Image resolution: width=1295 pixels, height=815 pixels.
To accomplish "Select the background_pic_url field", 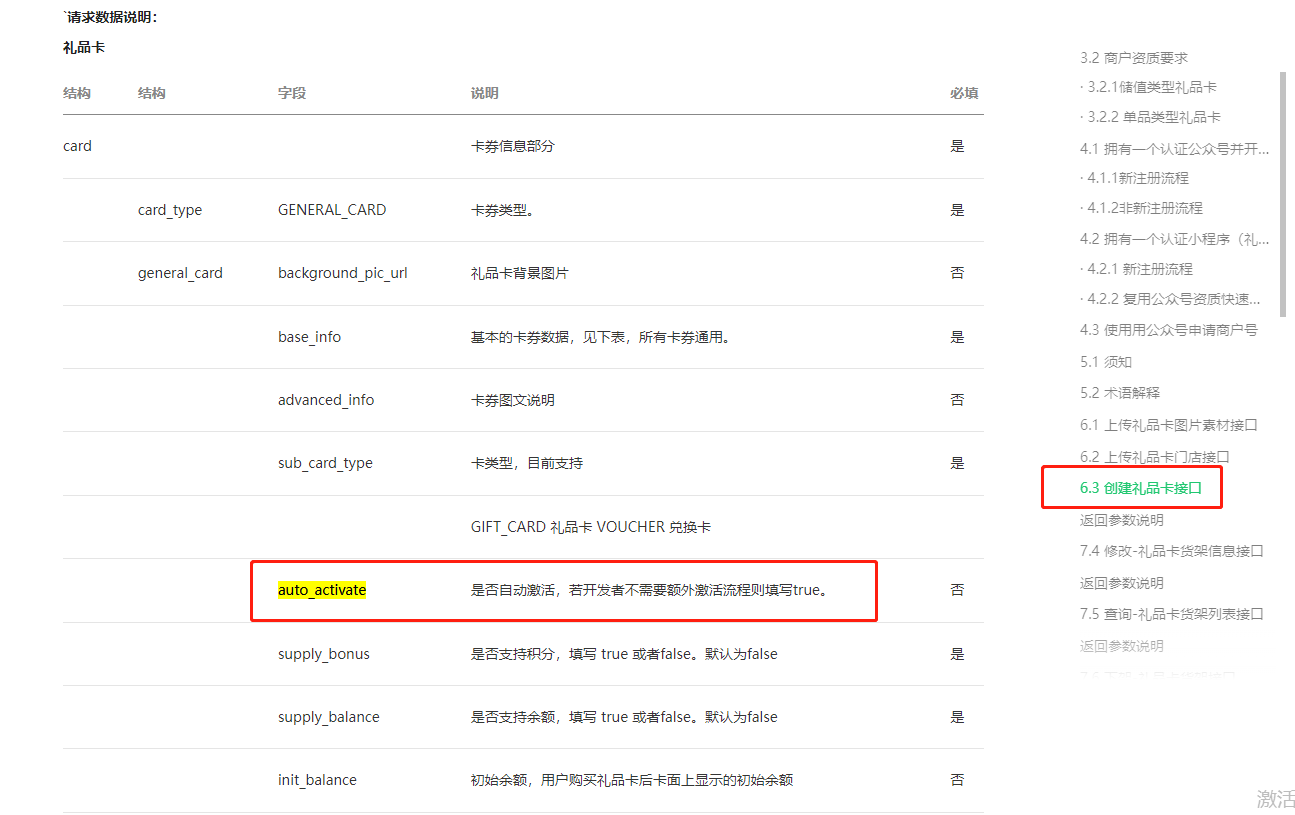I will click(x=343, y=273).
